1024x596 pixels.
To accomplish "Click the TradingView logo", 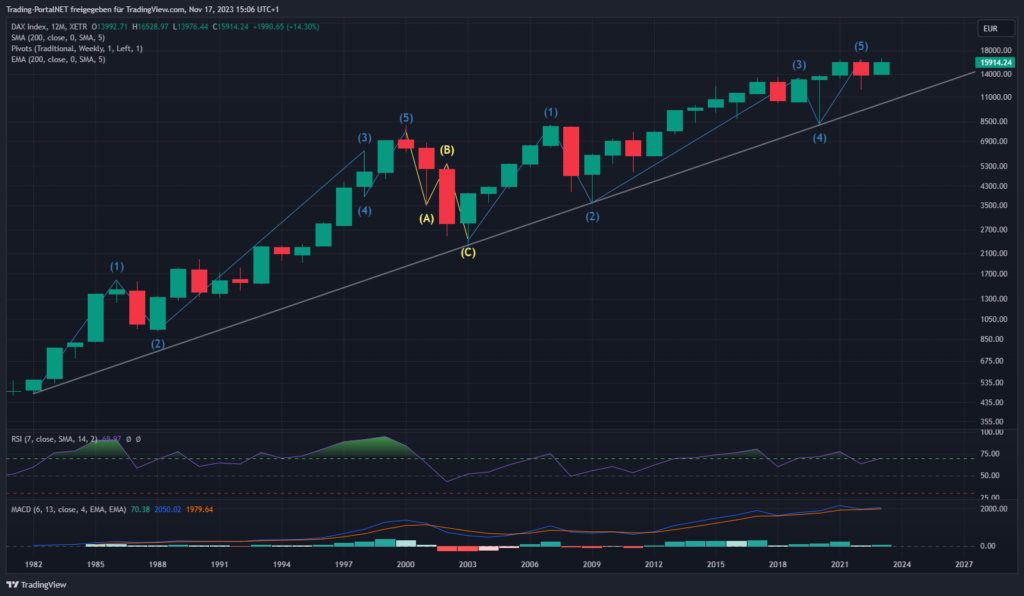I will [37, 584].
